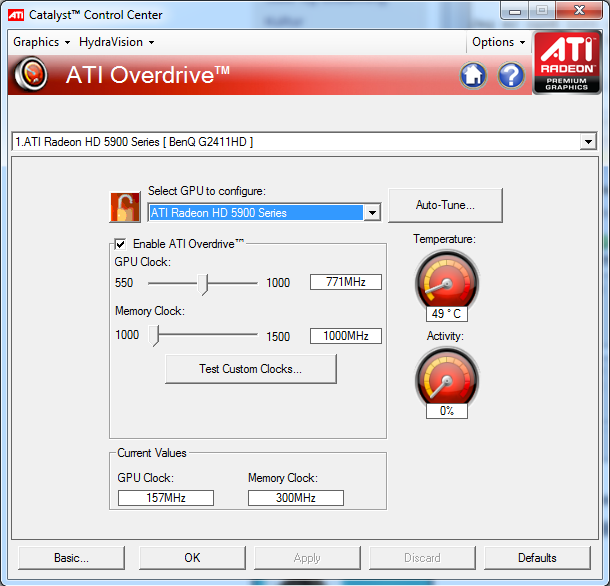
Task: Uncheck Enable ATI Overdrive checkbox
Action: point(120,244)
